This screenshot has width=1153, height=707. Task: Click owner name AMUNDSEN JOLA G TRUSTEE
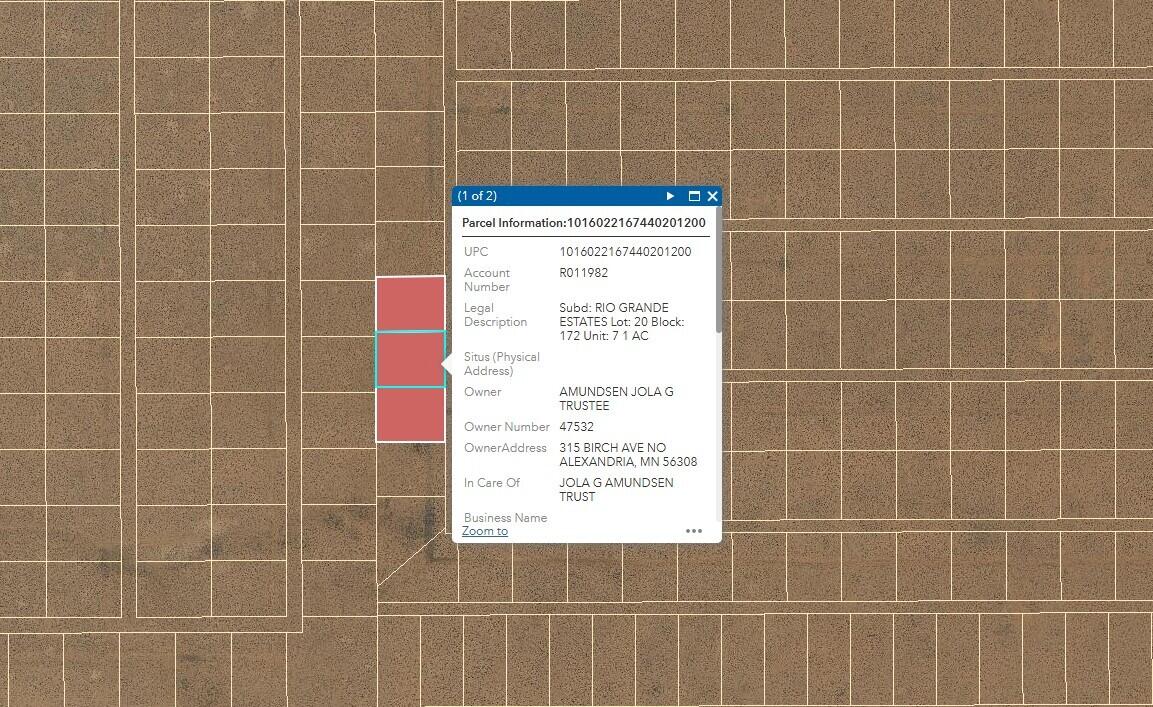point(616,399)
